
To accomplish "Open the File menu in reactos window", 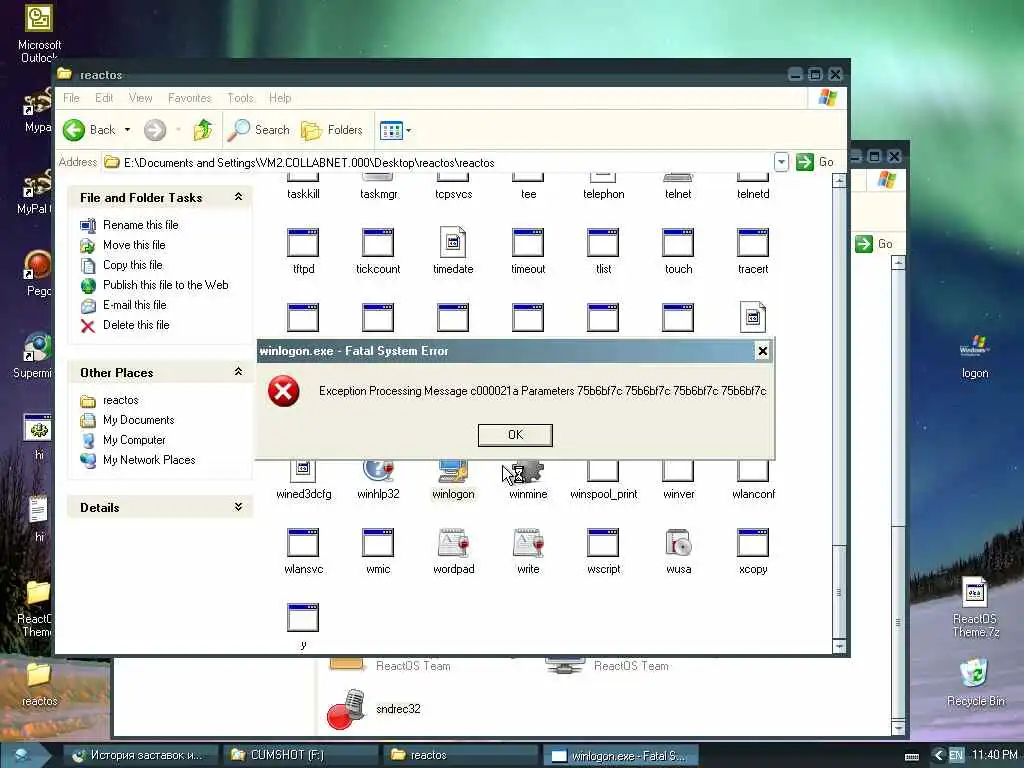I will tap(71, 98).
